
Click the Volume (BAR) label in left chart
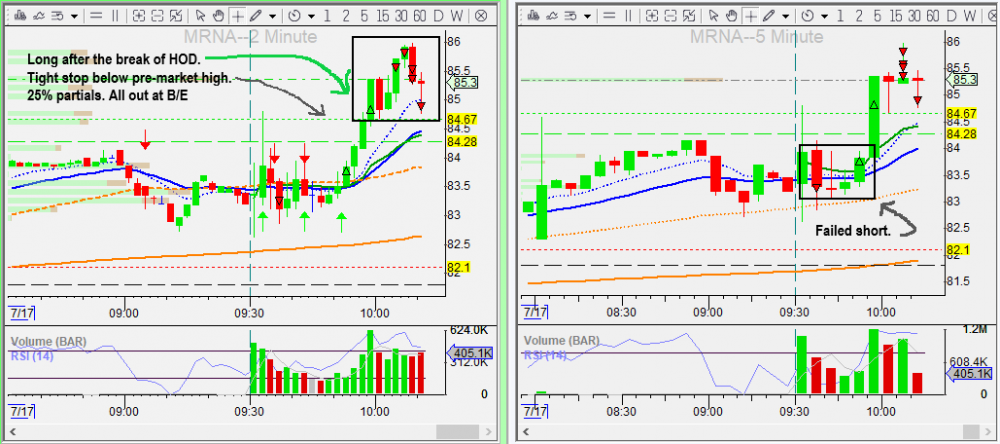pyautogui.click(x=47, y=342)
